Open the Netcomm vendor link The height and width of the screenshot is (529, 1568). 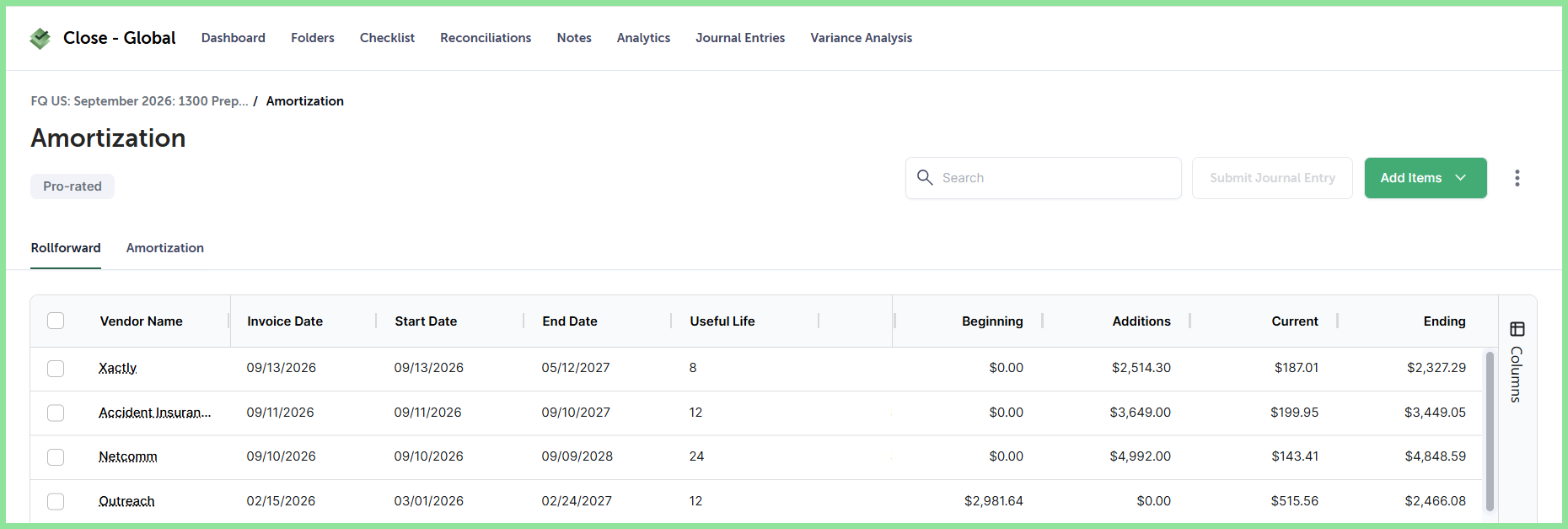(x=128, y=456)
